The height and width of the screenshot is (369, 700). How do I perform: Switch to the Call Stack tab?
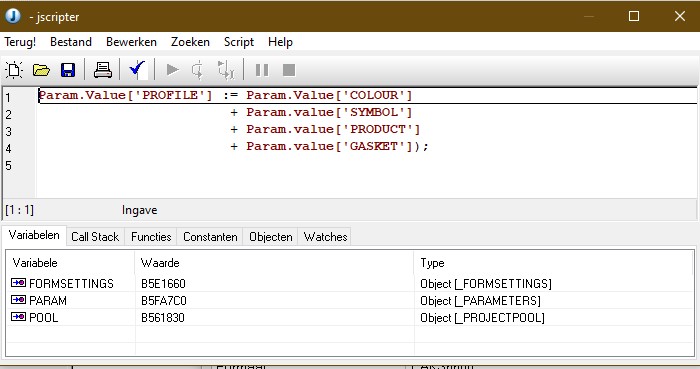95,236
